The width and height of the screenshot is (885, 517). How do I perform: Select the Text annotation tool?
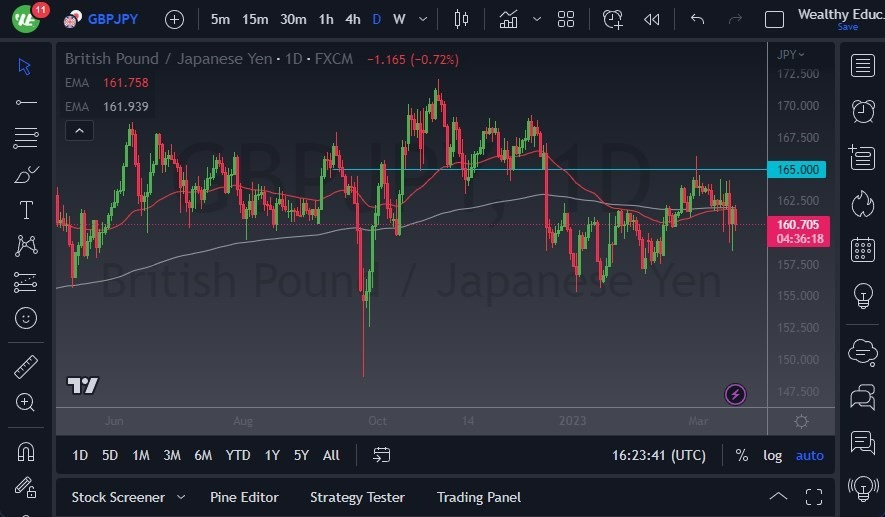pos(26,210)
